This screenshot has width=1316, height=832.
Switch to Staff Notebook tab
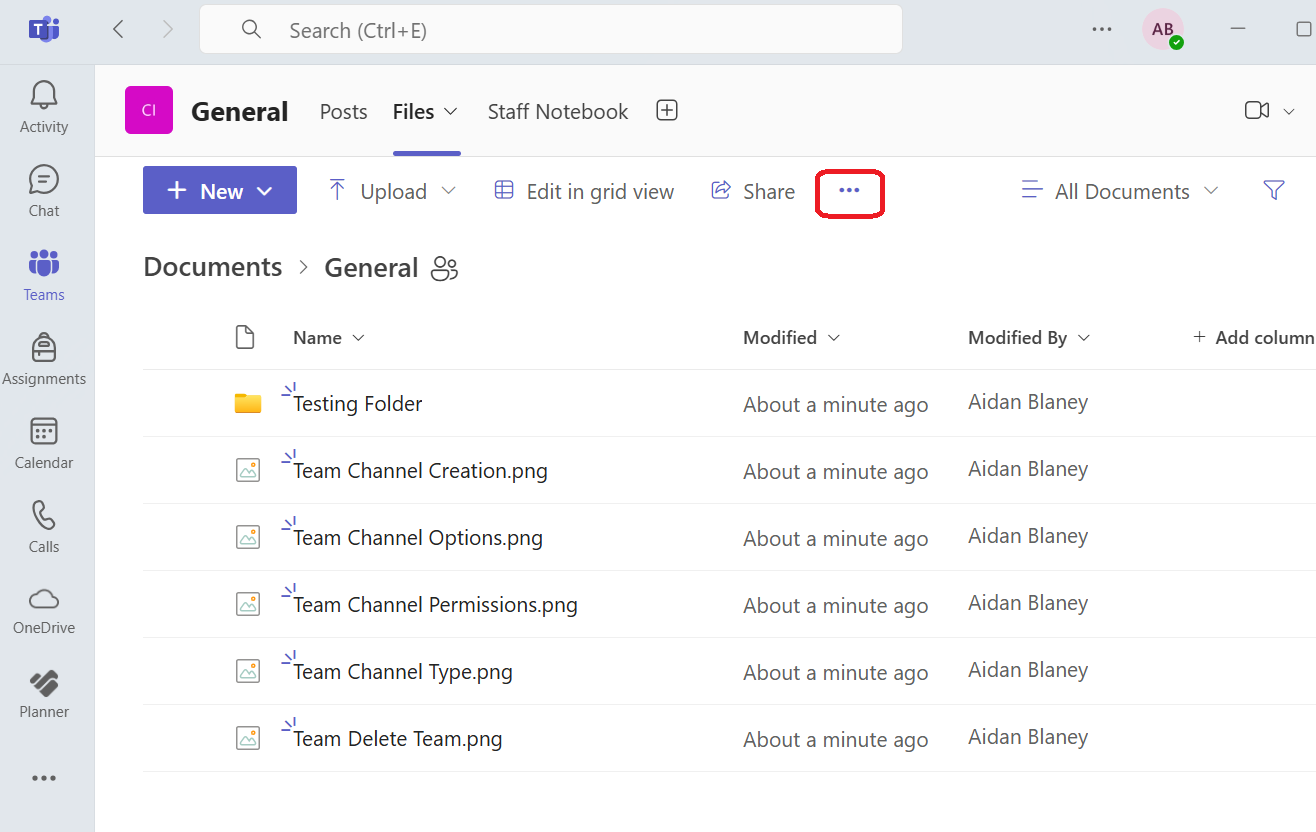(x=558, y=112)
